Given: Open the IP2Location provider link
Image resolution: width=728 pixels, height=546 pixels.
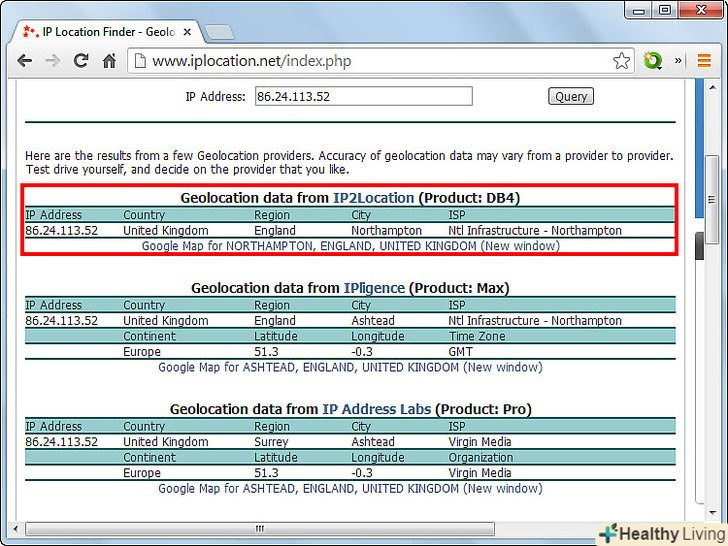Looking at the screenshot, I should 373,198.
